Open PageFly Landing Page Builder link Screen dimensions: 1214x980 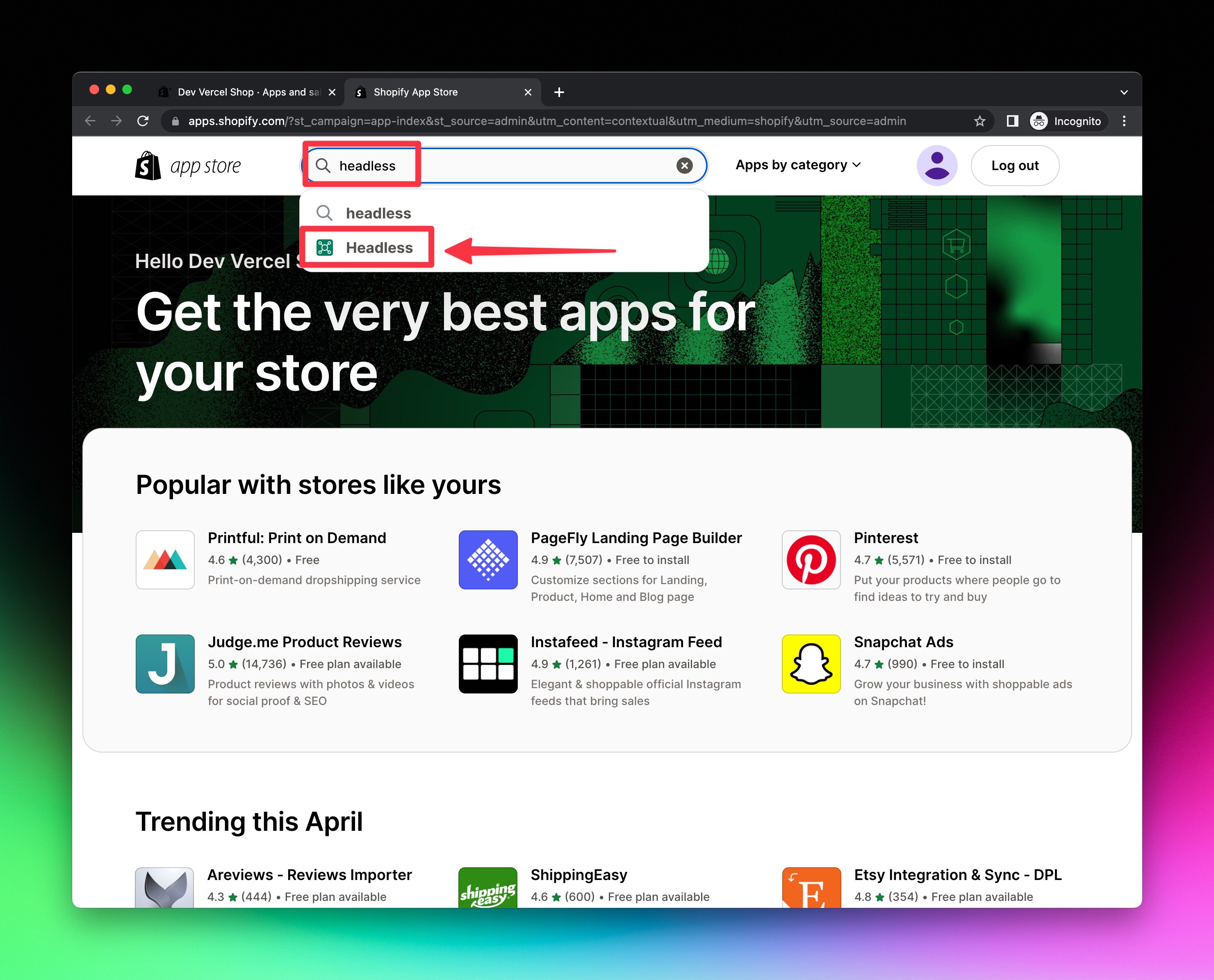(636, 537)
